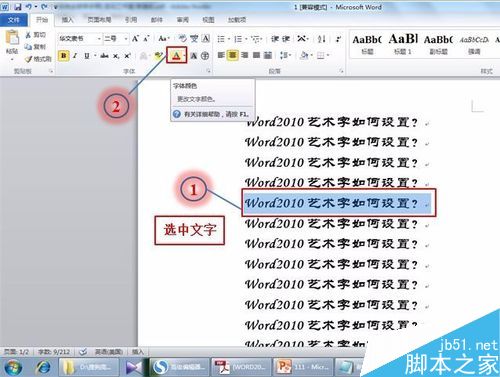500x377 pixels.
Task: Click the Character Border icon
Action: 206,39
